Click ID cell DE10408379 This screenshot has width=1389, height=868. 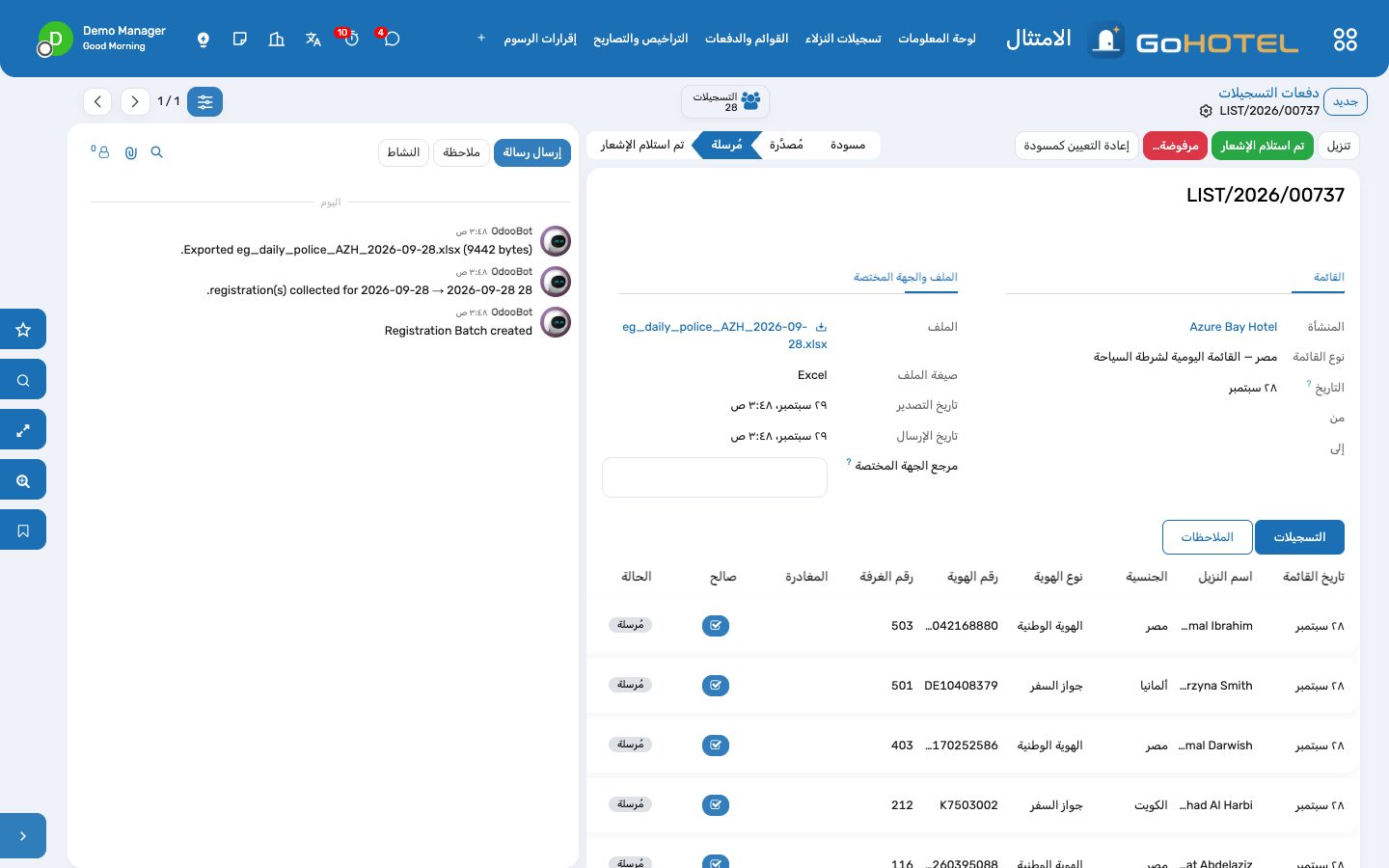coord(961,686)
